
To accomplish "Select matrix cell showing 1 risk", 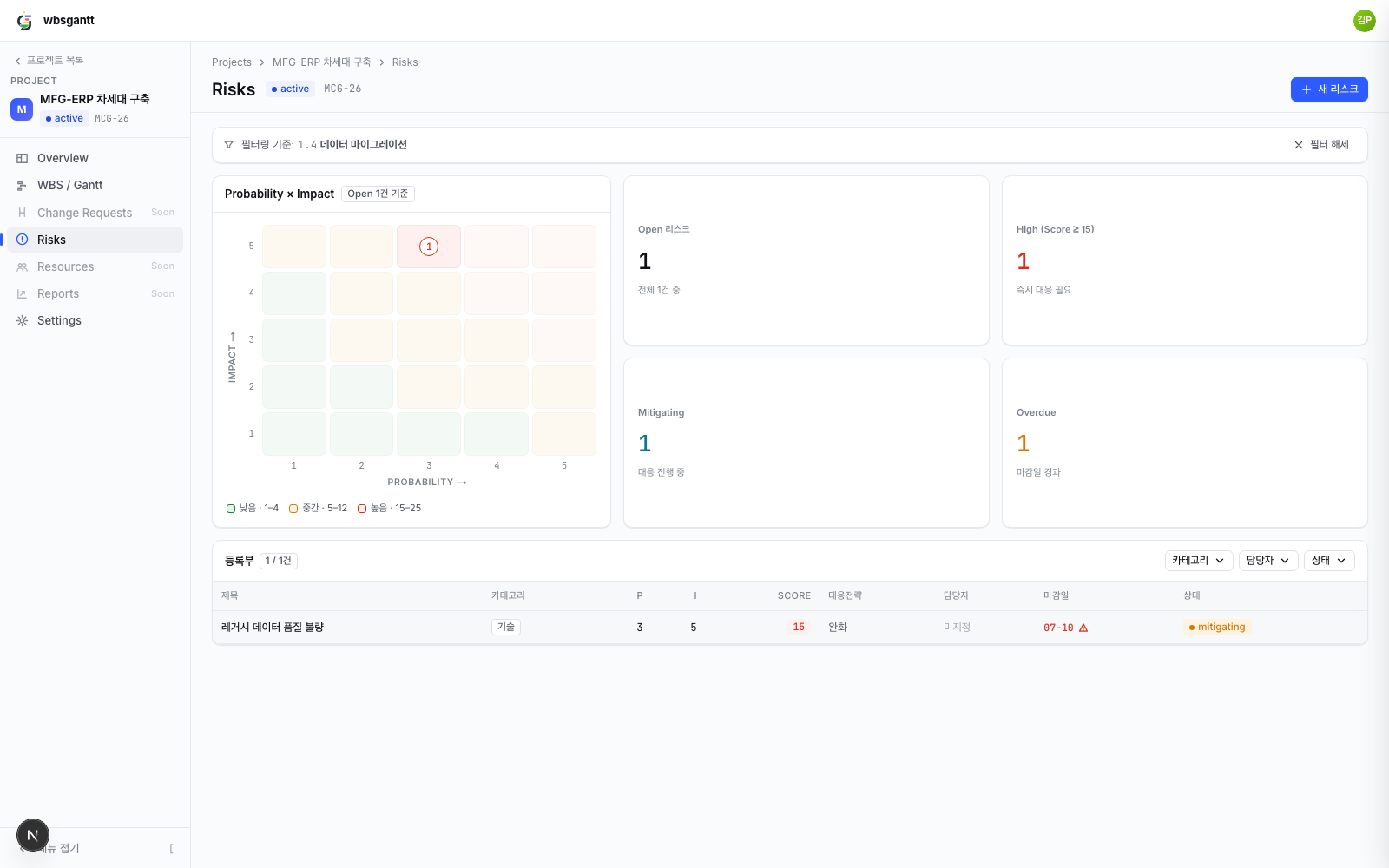I will (x=429, y=247).
